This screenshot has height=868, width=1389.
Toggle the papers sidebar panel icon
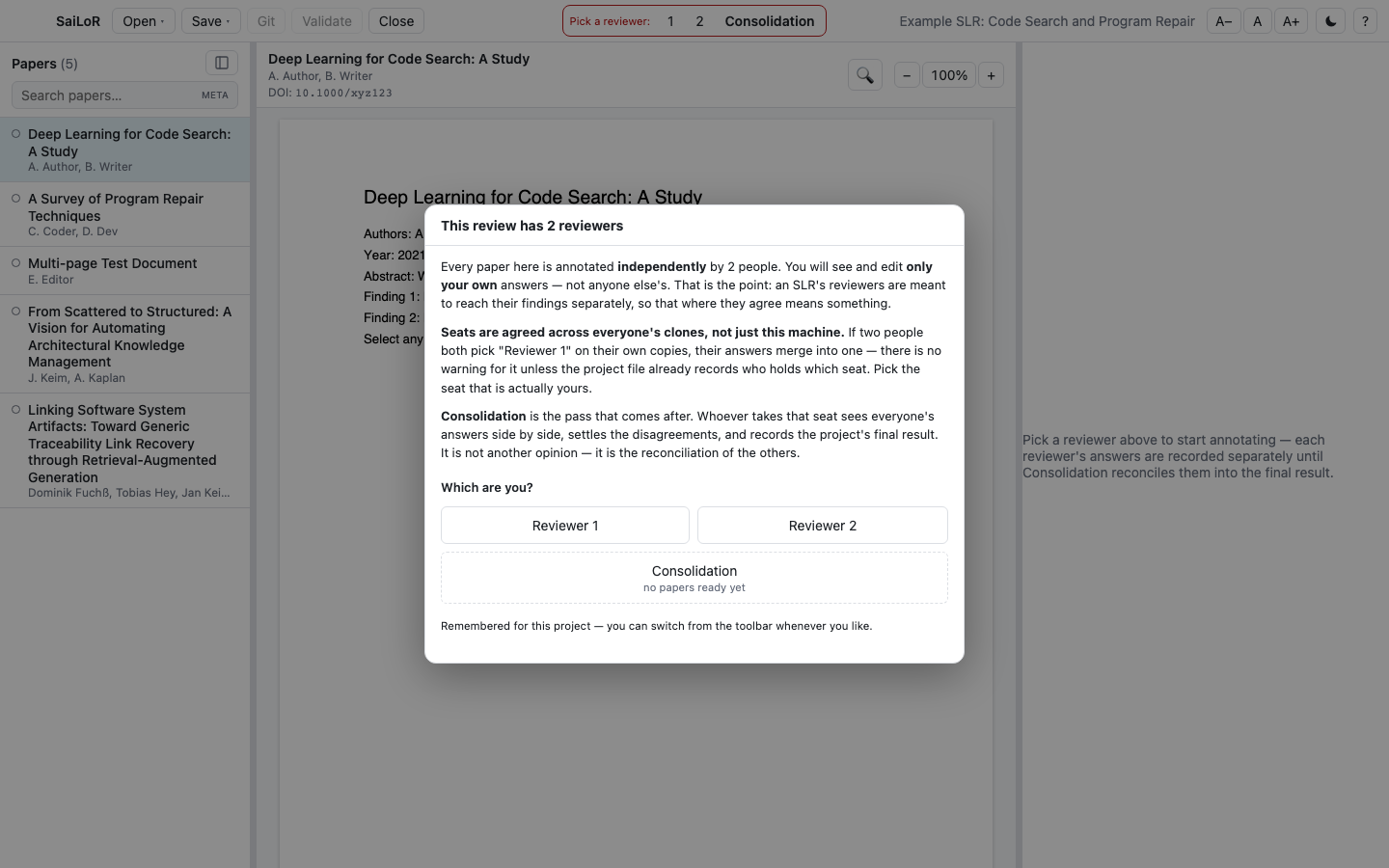click(221, 63)
